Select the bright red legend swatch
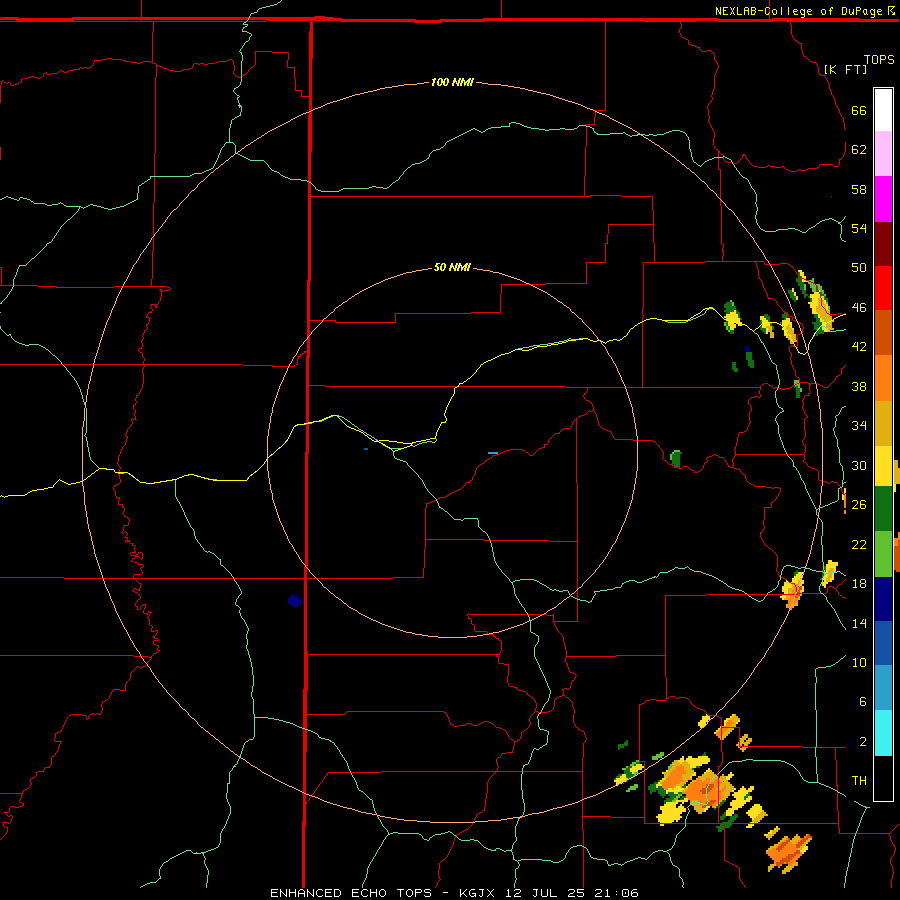The image size is (900, 900). pos(883,288)
